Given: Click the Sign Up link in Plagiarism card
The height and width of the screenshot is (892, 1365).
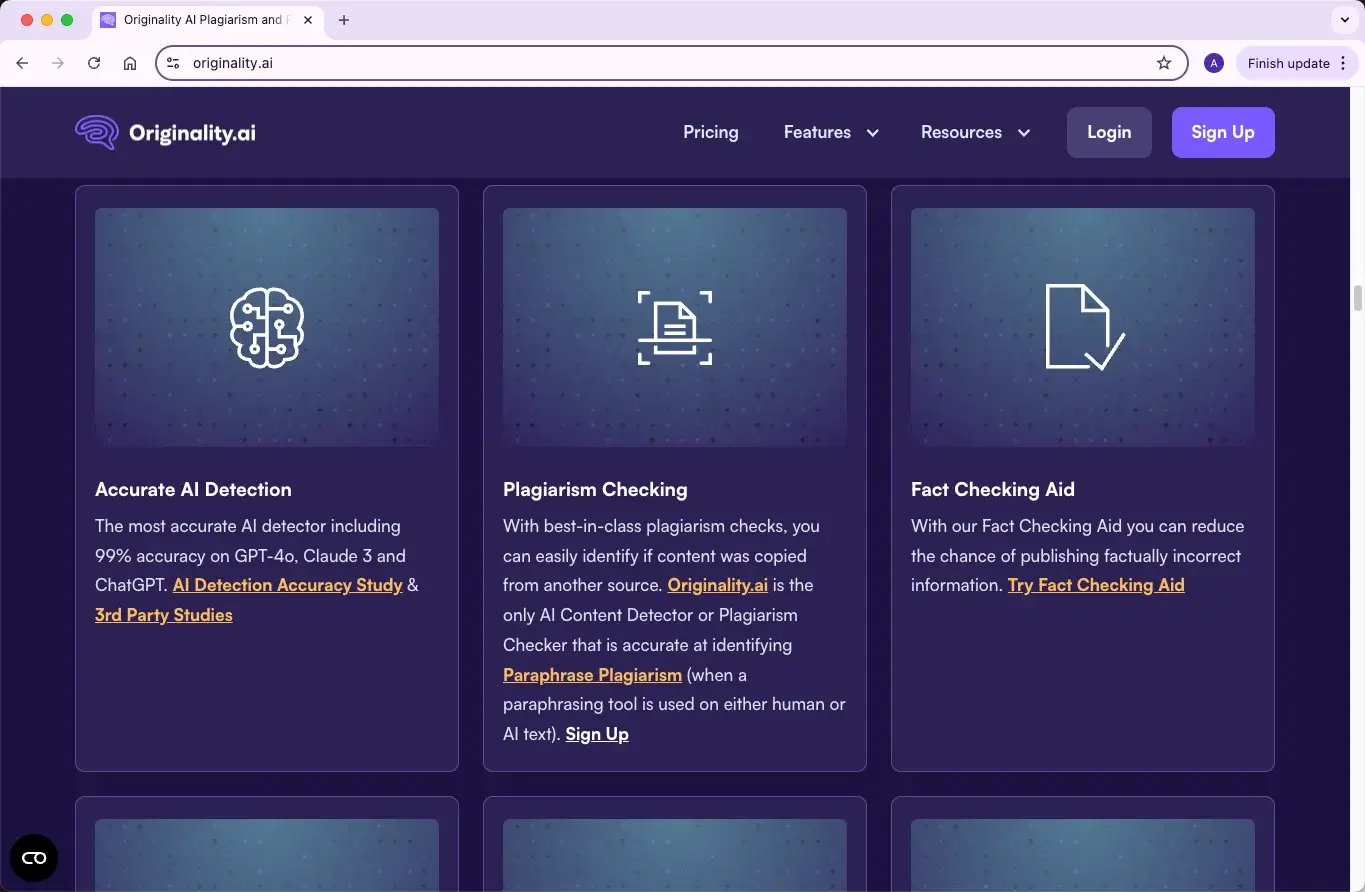Looking at the screenshot, I should tap(597, 734).
